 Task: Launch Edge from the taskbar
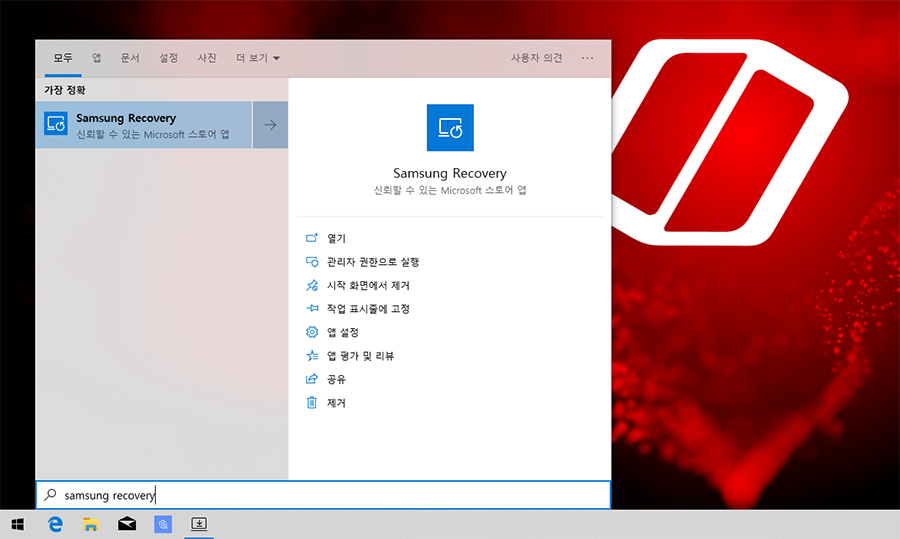55,524
